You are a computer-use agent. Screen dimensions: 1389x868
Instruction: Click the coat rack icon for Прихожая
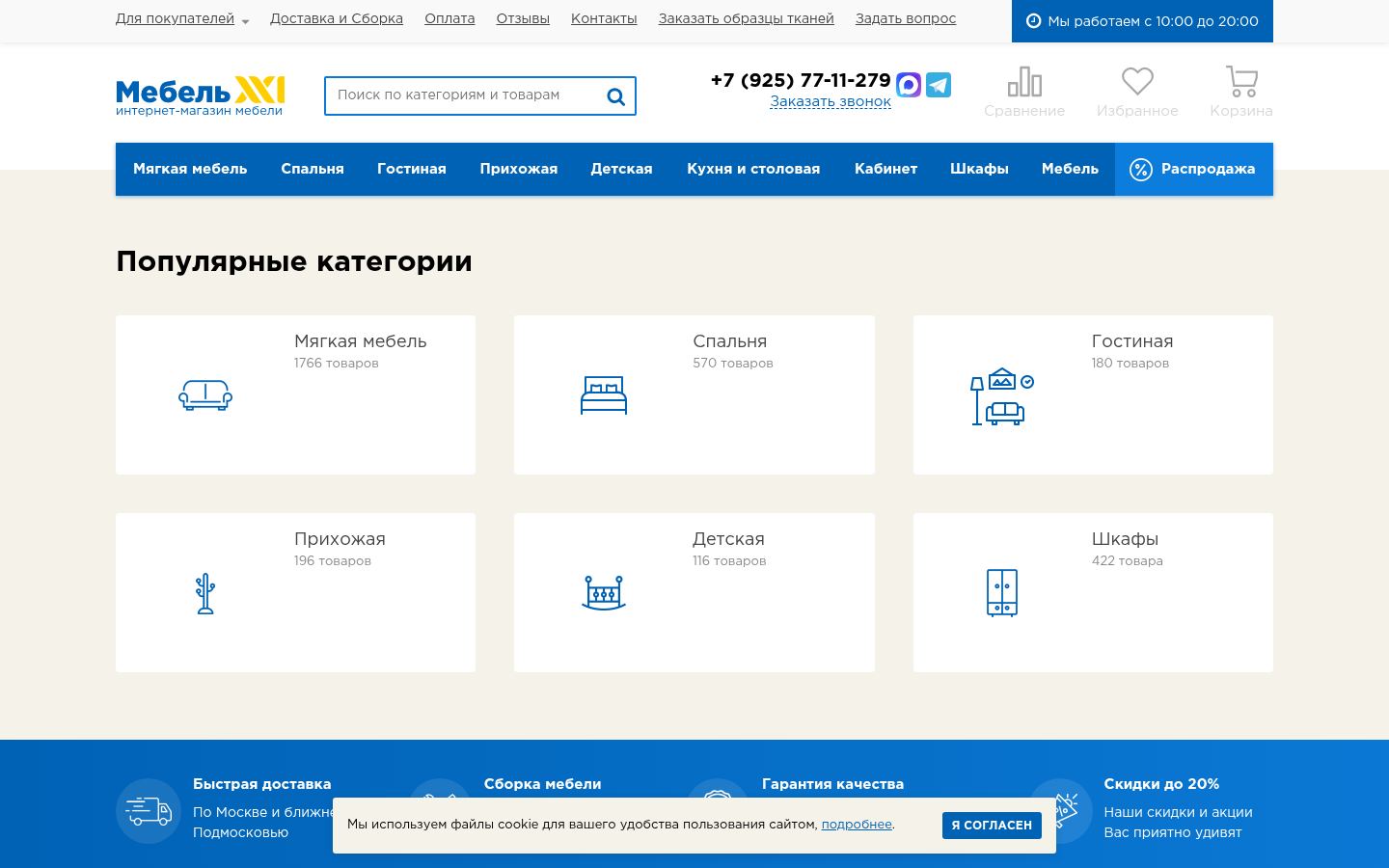click(204, 593)
